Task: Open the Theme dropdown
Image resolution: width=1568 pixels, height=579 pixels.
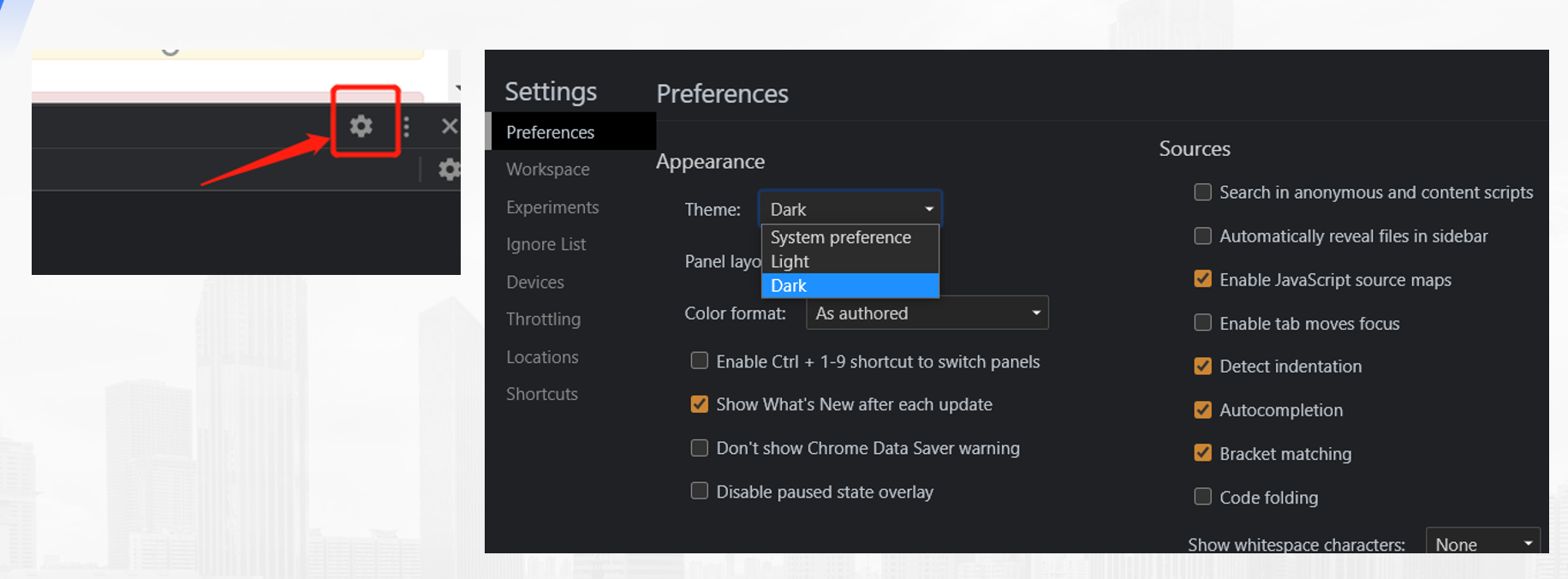Action: 850,209
